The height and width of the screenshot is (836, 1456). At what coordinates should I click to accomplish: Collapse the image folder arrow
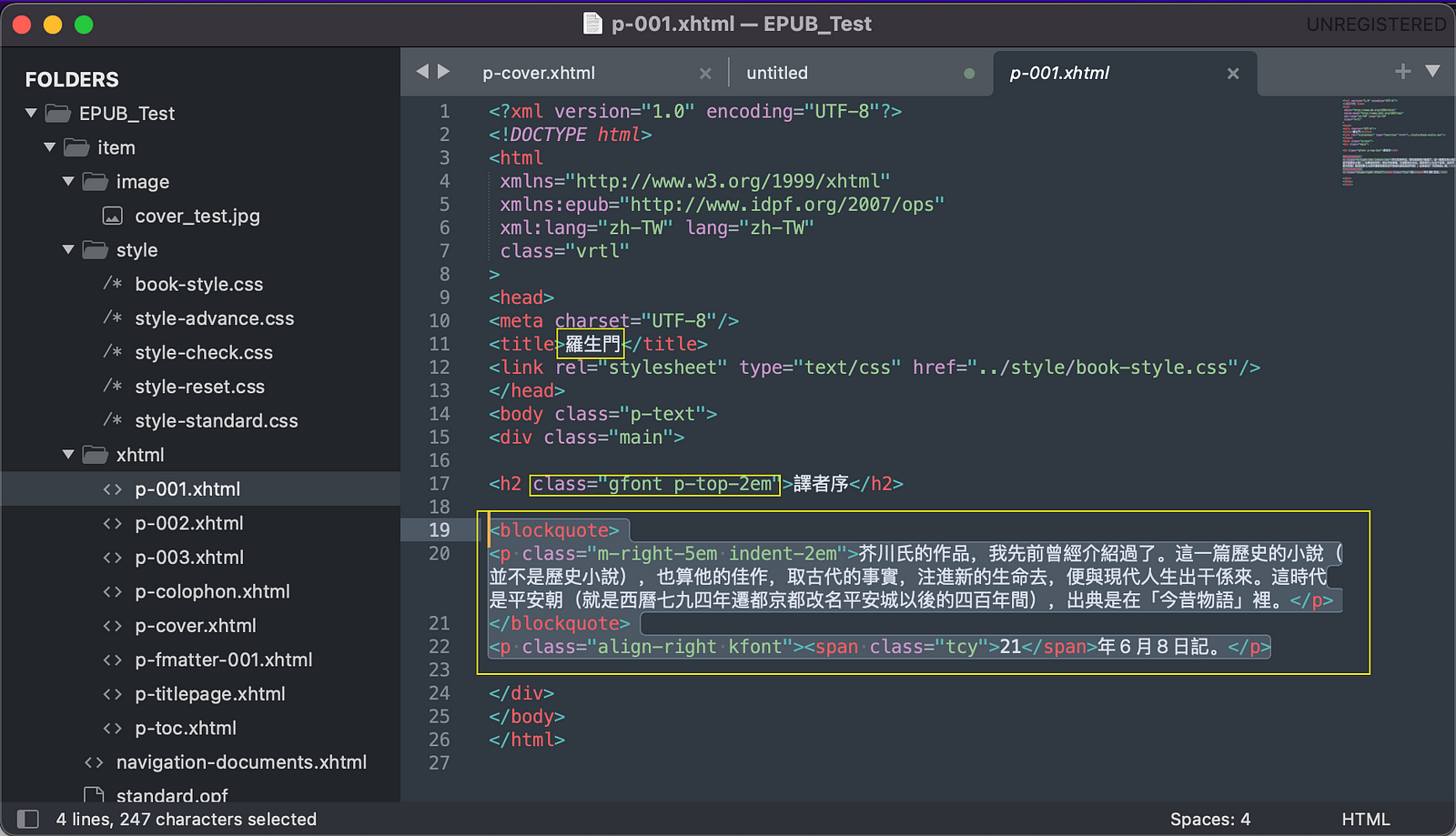click(68, 181)
